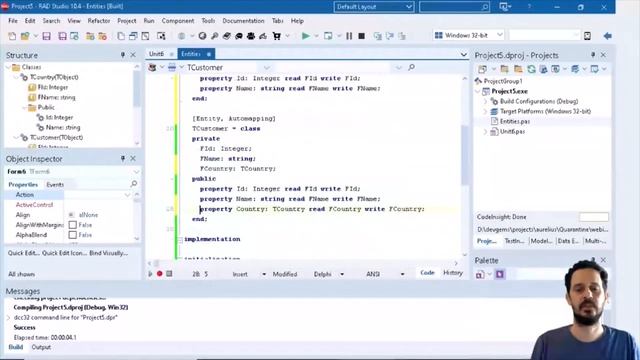The height and width of the screenshot is (360, 640).
Task: Open the Project menu
Action: coord(127,21)
